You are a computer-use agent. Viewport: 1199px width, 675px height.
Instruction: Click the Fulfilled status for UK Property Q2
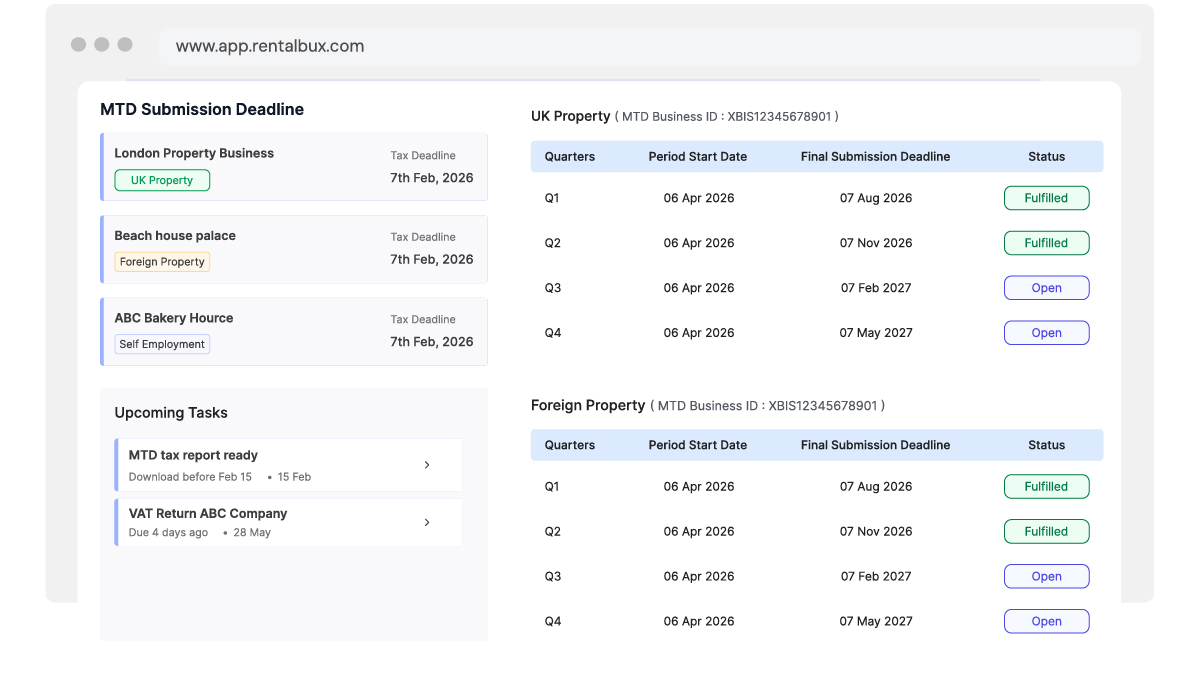pyautogui.click(x=1046, y=242)
